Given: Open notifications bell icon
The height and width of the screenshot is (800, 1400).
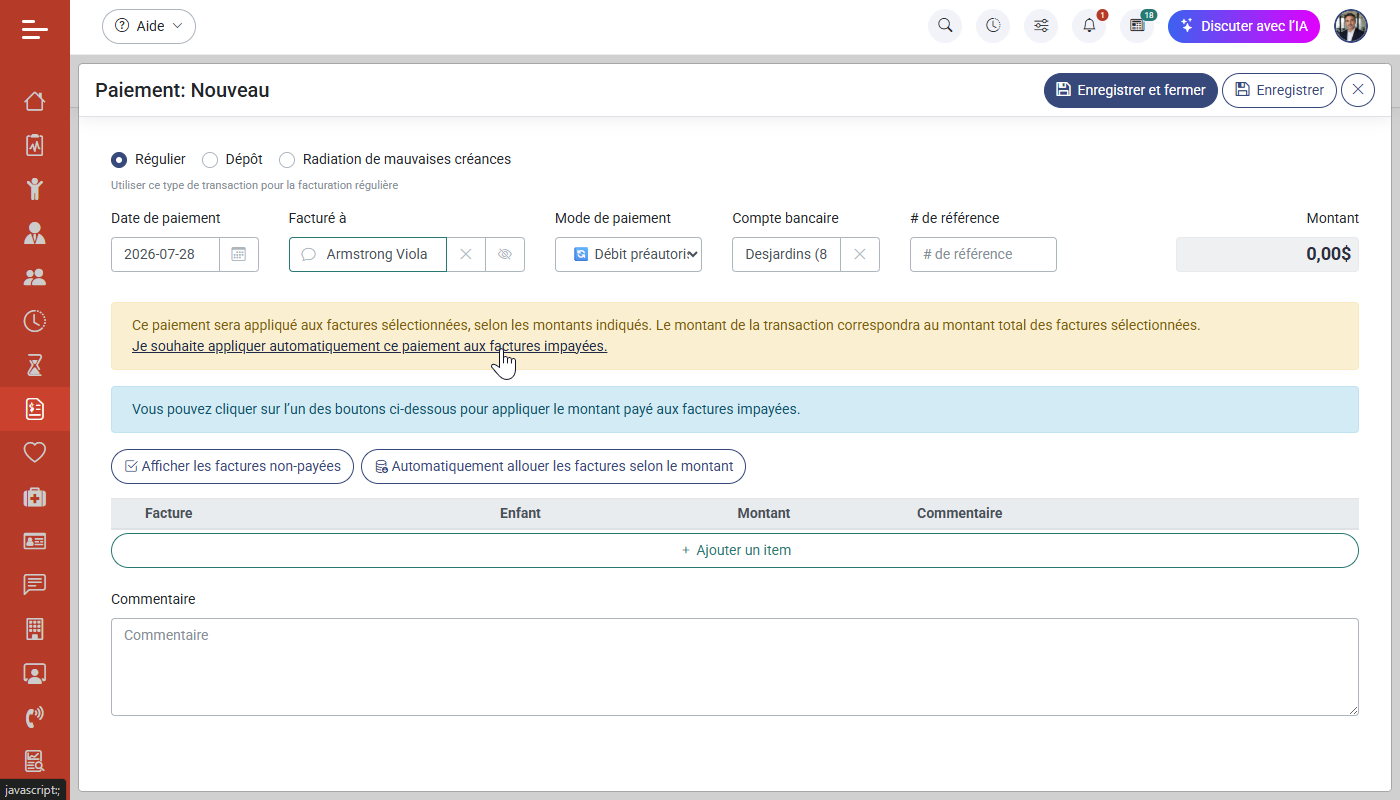Looking at the screenshot, I should point(1089,26).
